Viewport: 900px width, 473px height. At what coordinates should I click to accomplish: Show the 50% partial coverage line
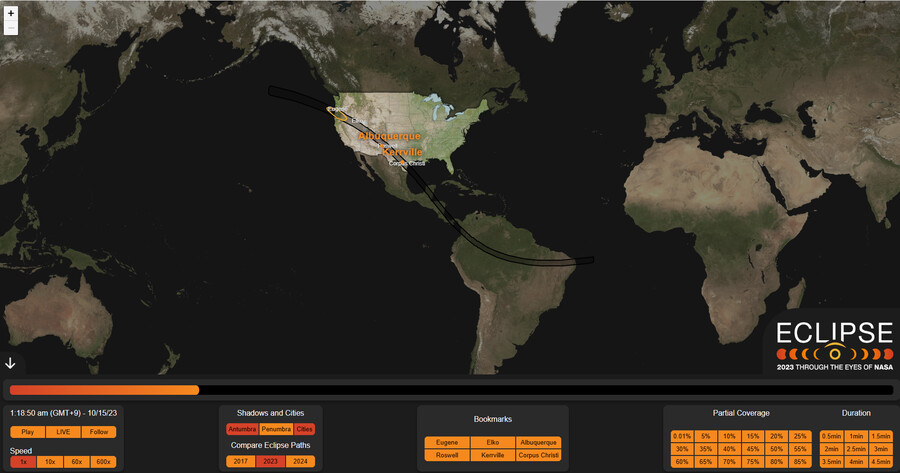pos(776,449)
